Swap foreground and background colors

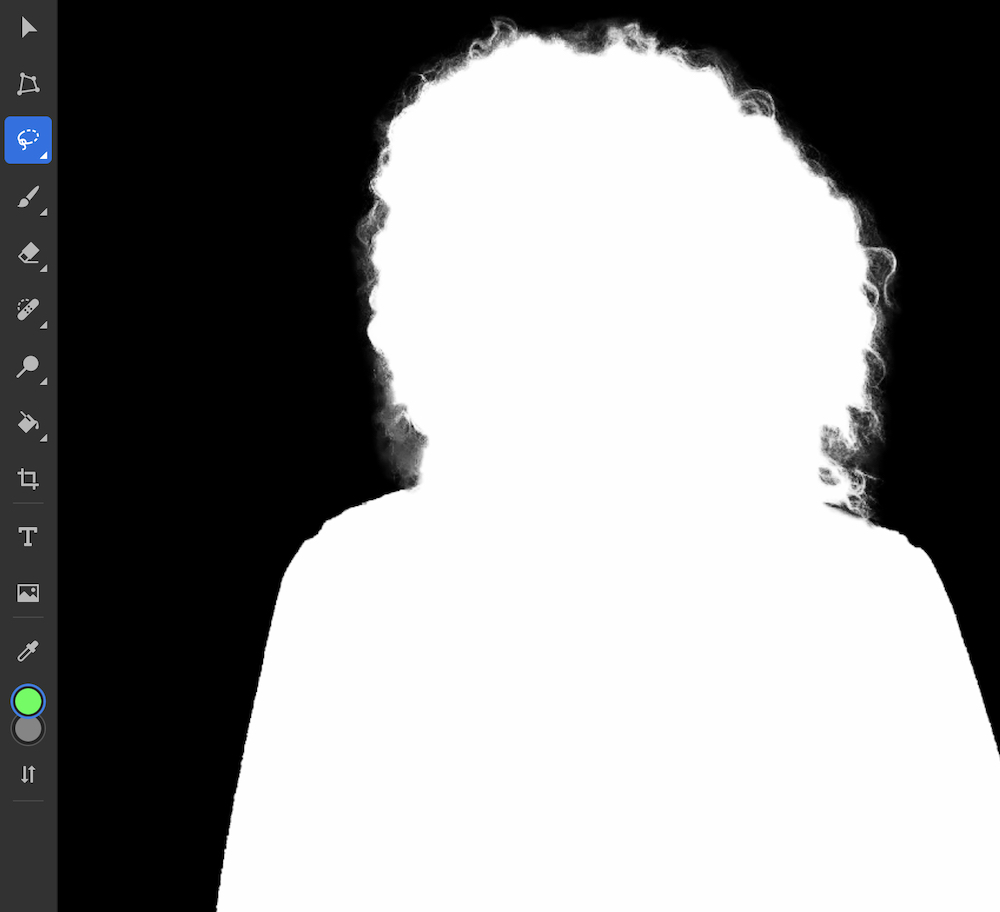(x=28, y=774)
